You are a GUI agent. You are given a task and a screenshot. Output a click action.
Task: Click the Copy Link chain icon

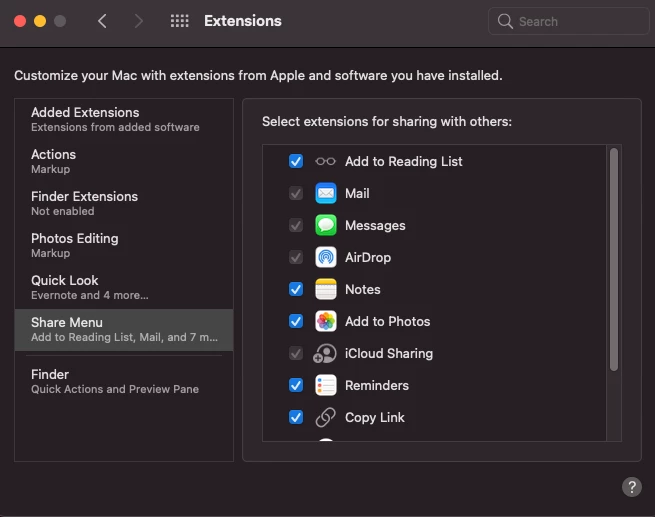pyautogui.click(x=325, y=417)
